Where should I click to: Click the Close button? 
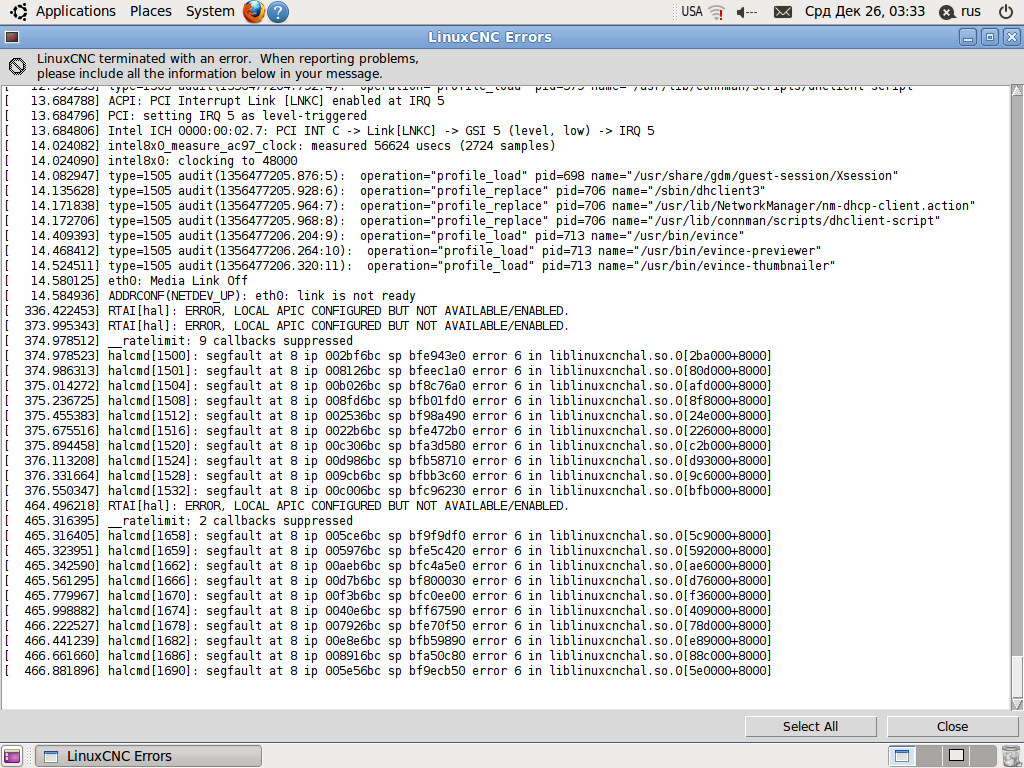[x=952, y=726]
